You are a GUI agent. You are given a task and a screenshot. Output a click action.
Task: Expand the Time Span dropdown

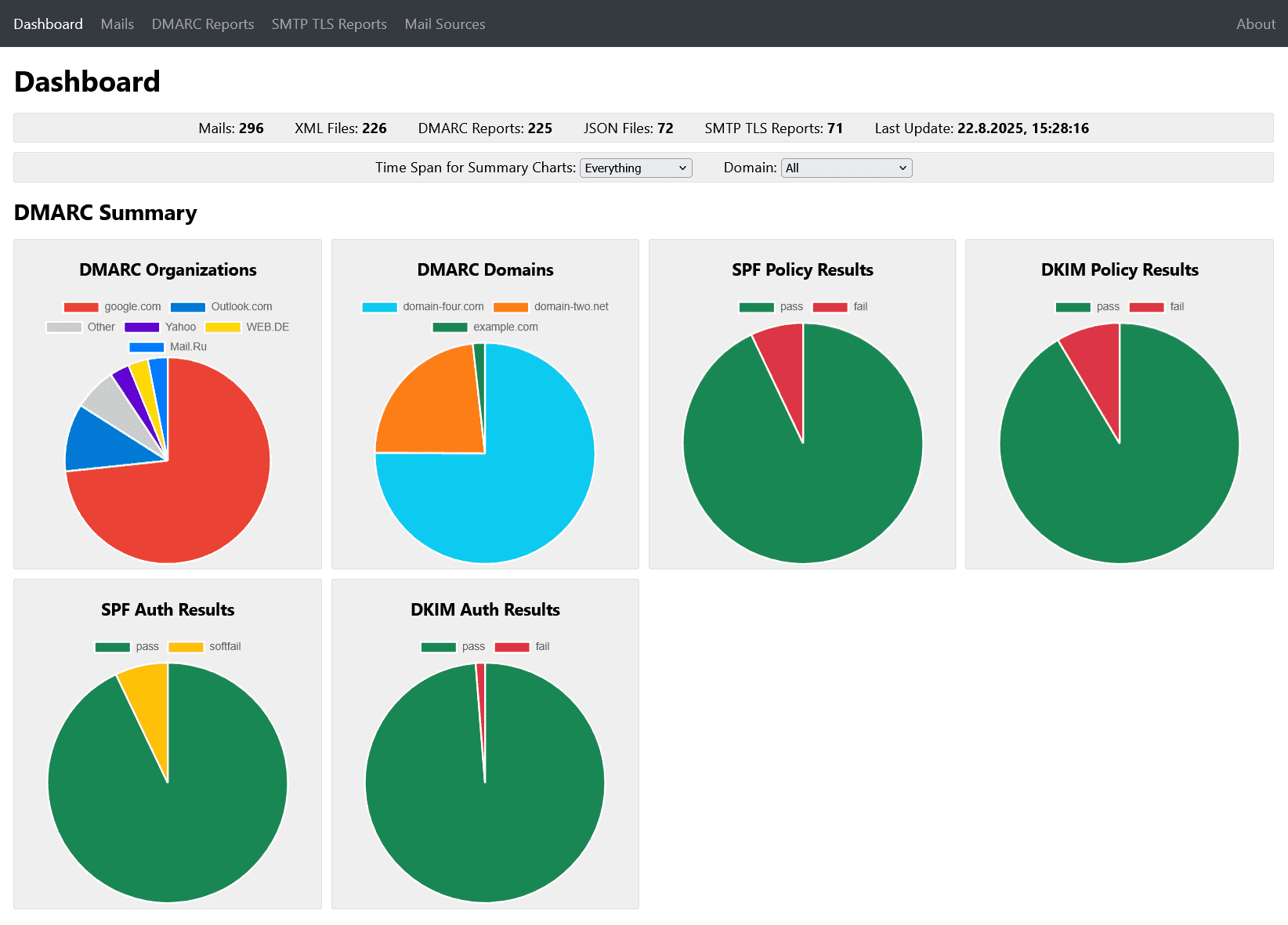(x=635, y=168)
